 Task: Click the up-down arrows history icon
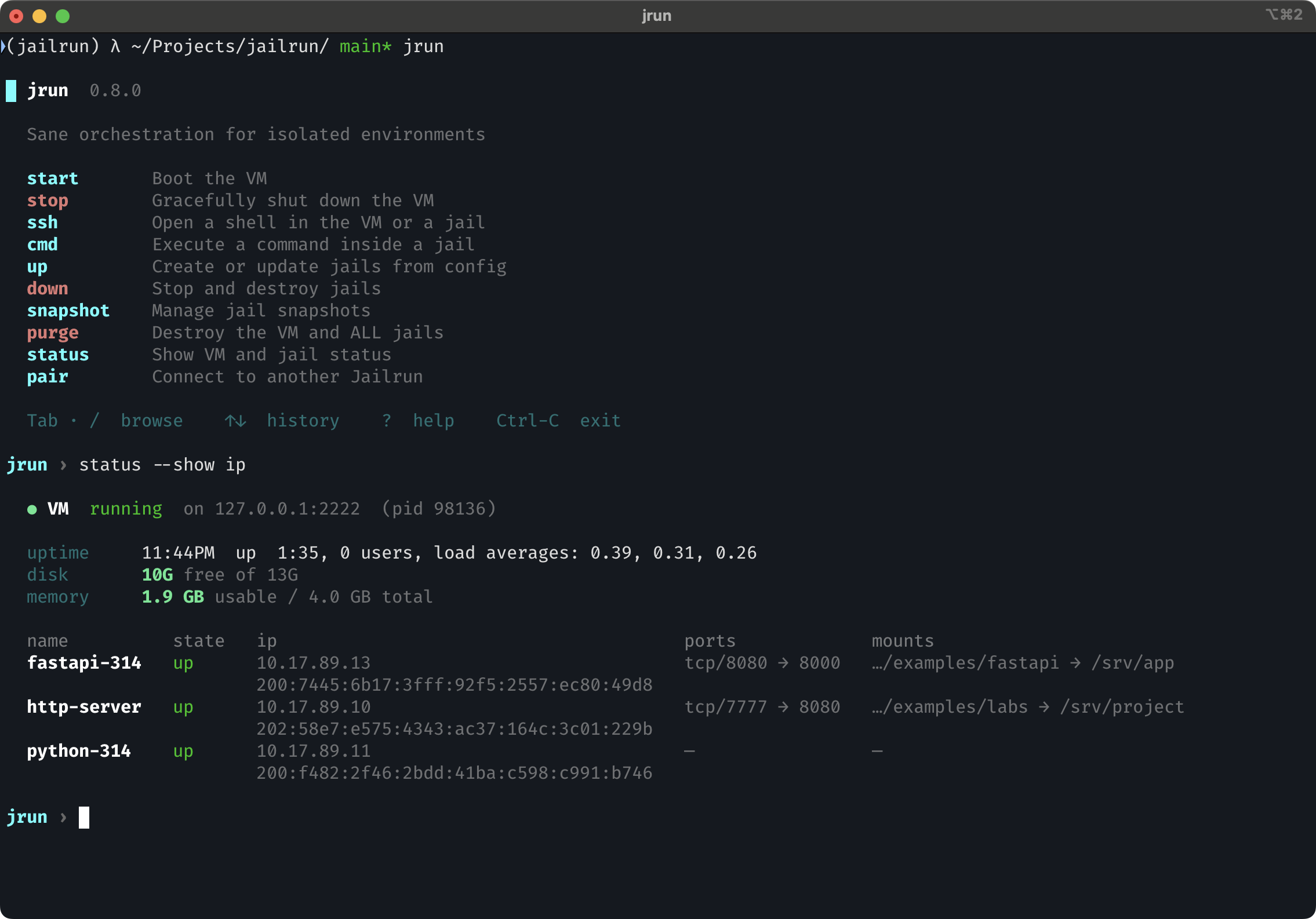point(235,421)
